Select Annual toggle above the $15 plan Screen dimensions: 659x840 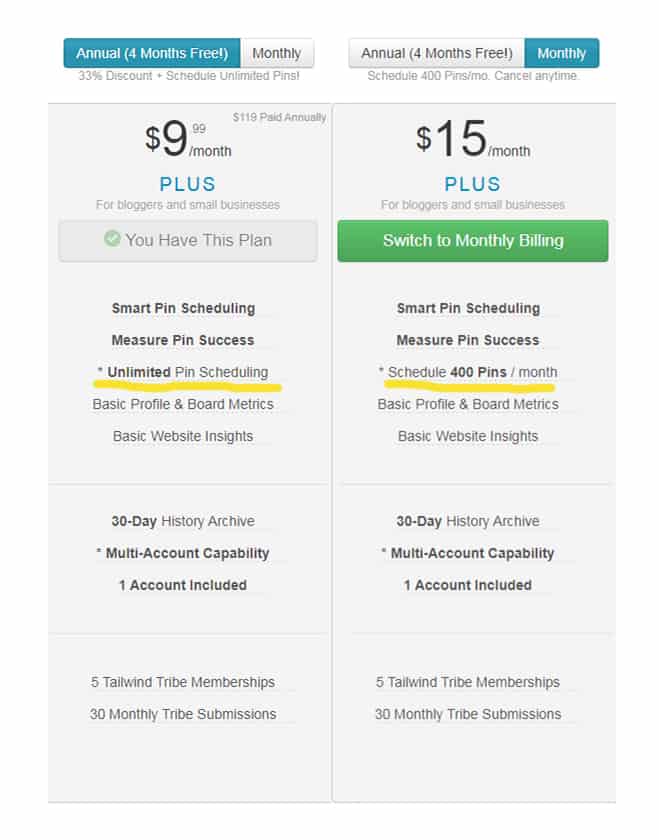437,53
